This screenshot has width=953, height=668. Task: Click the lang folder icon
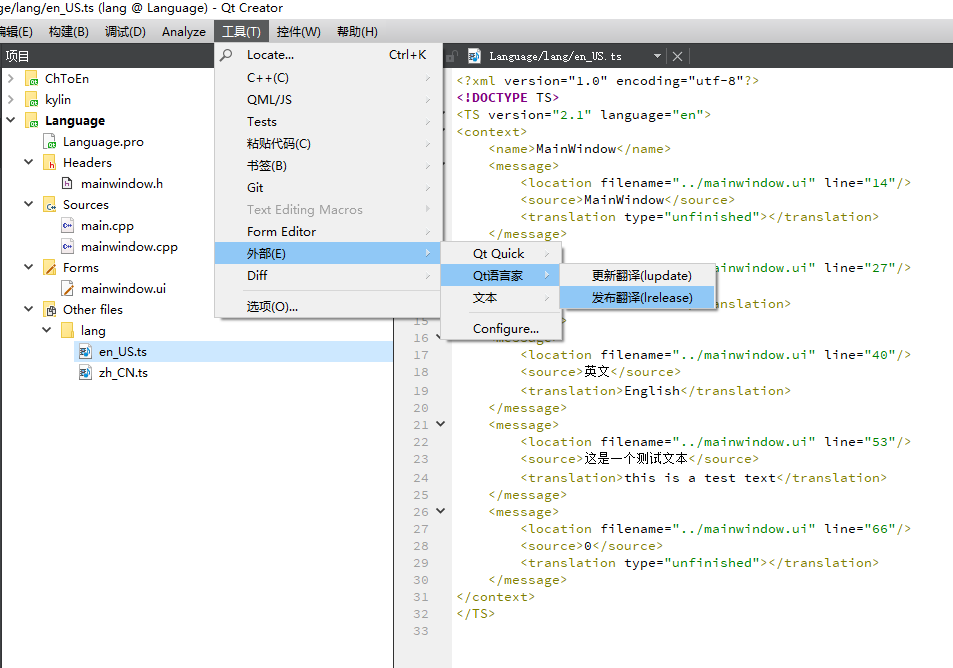pyautogui.click(x=67, y=331)
